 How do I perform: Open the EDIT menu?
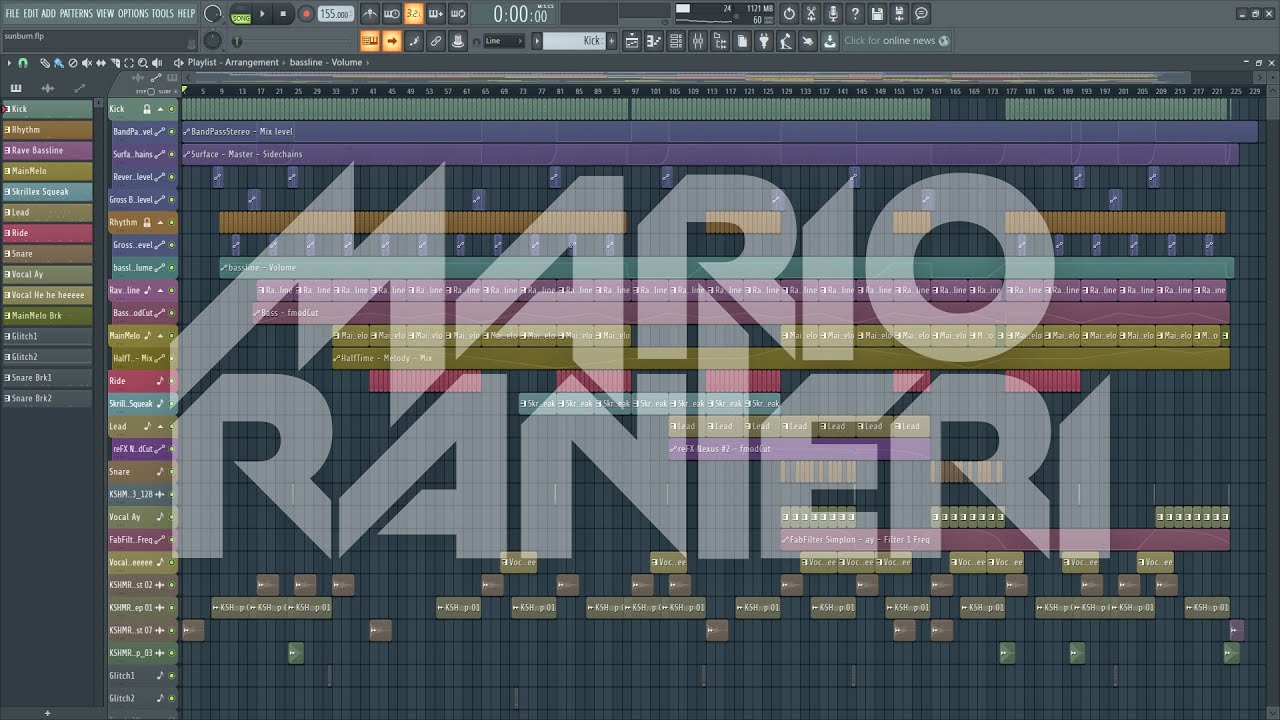pos(31,13)
